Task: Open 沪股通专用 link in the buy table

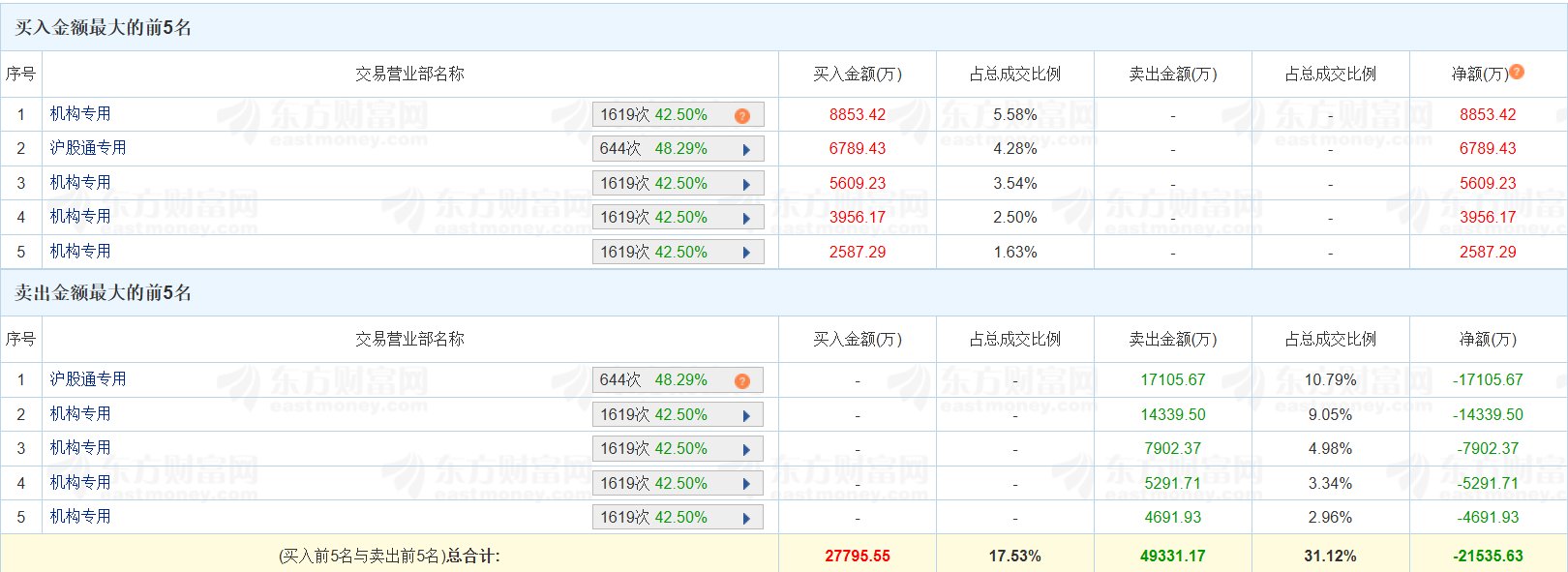Action: [x=88, y=148]
